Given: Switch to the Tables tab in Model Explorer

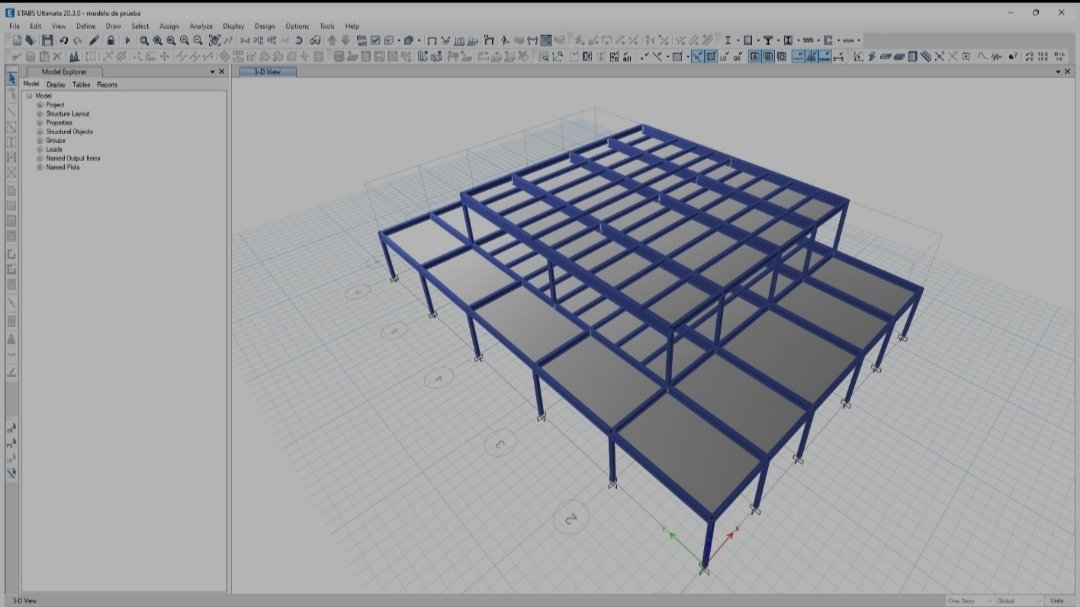Looking at the screenshot, I should (81, 85).
